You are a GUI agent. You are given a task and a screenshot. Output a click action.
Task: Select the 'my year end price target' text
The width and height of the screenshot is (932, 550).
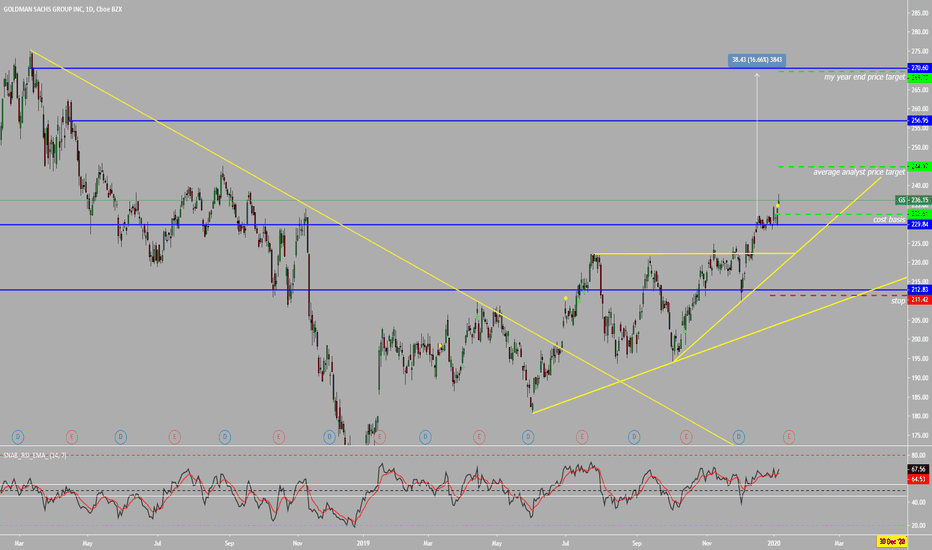tap(864, 77)
